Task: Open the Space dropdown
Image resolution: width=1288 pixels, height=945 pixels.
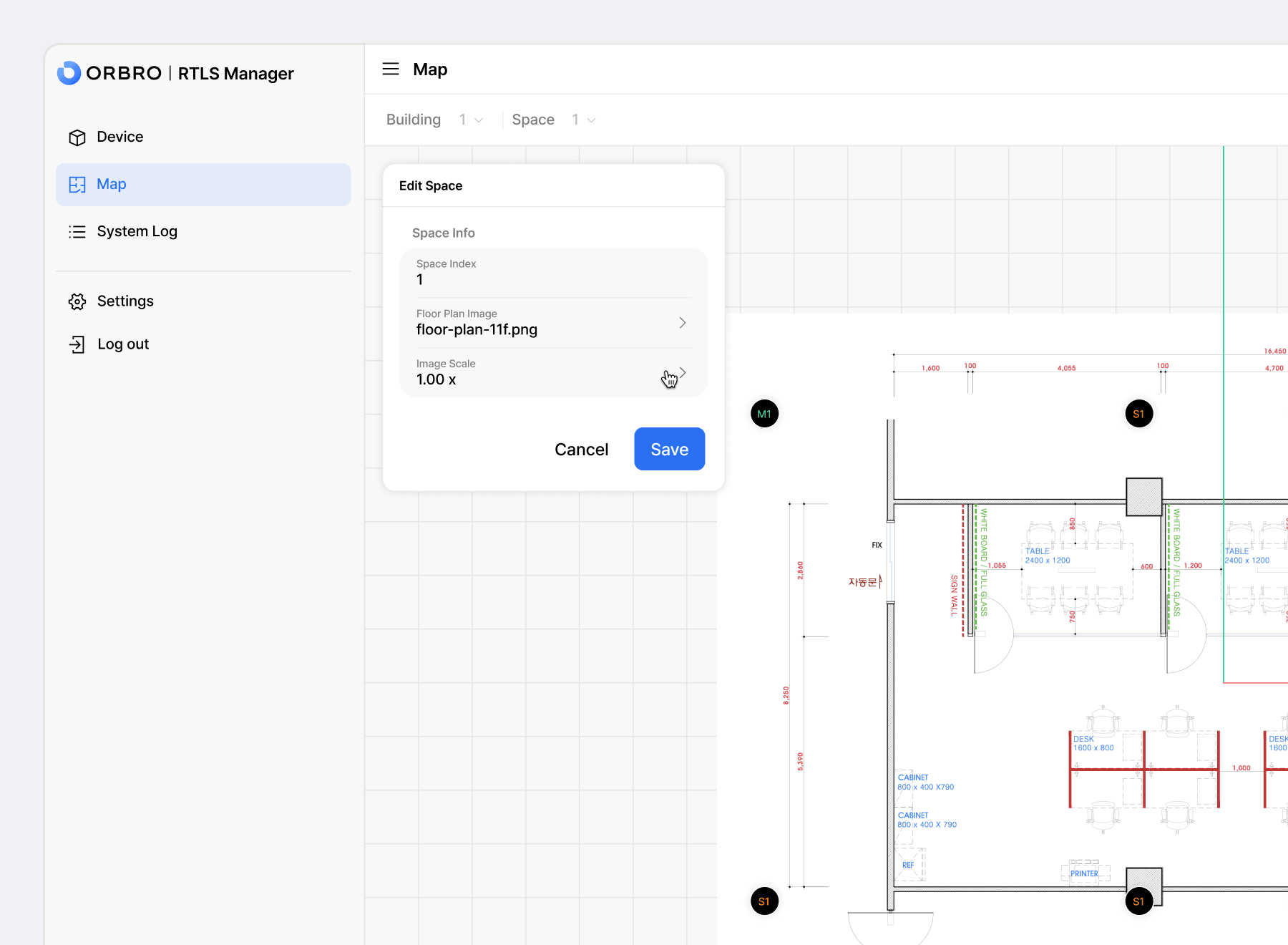Action: point(584,120)
